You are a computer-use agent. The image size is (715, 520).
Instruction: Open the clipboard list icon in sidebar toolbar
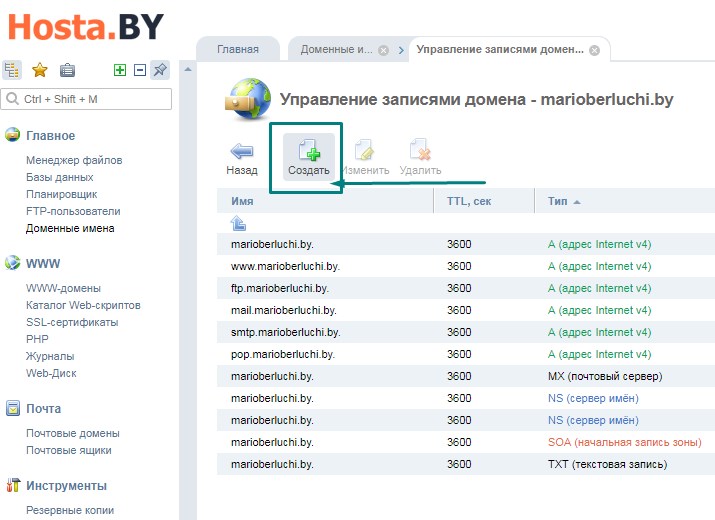coord(67,70)
